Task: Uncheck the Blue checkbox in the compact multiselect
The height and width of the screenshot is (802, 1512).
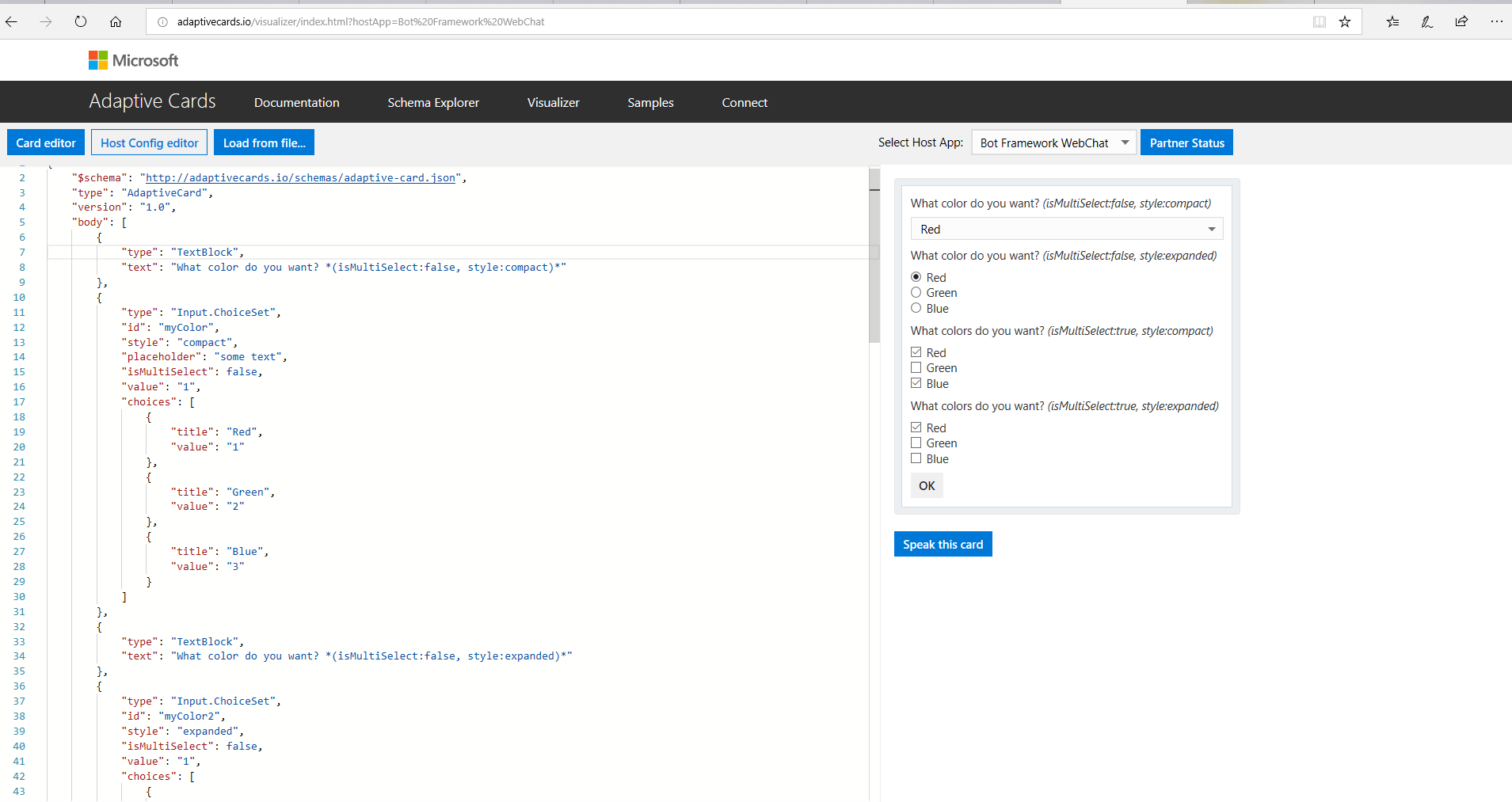Action: pos(916,382)
